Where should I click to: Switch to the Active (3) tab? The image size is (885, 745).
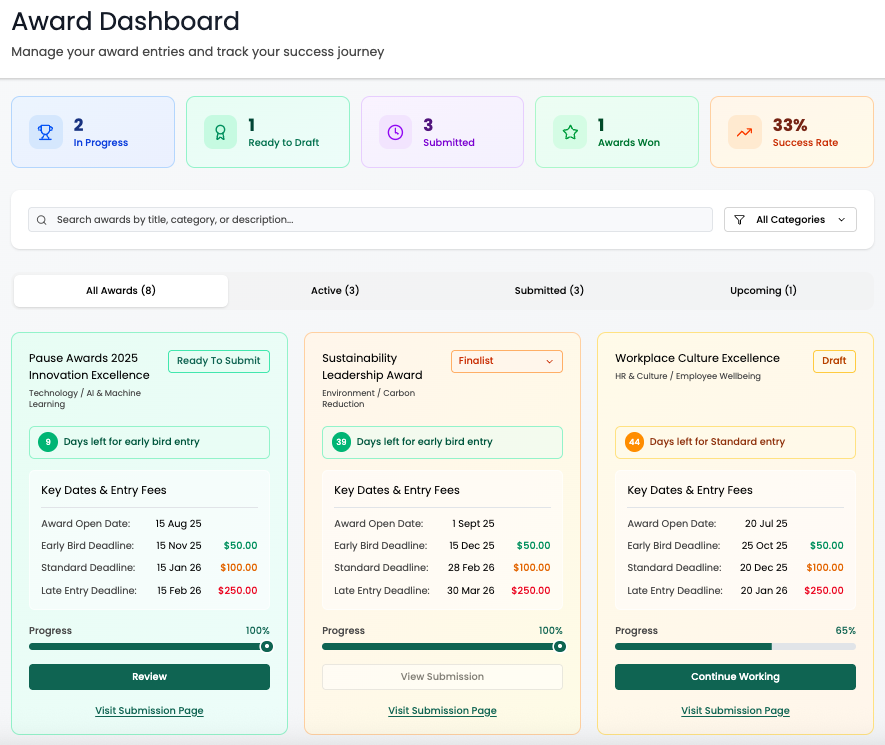335,291
